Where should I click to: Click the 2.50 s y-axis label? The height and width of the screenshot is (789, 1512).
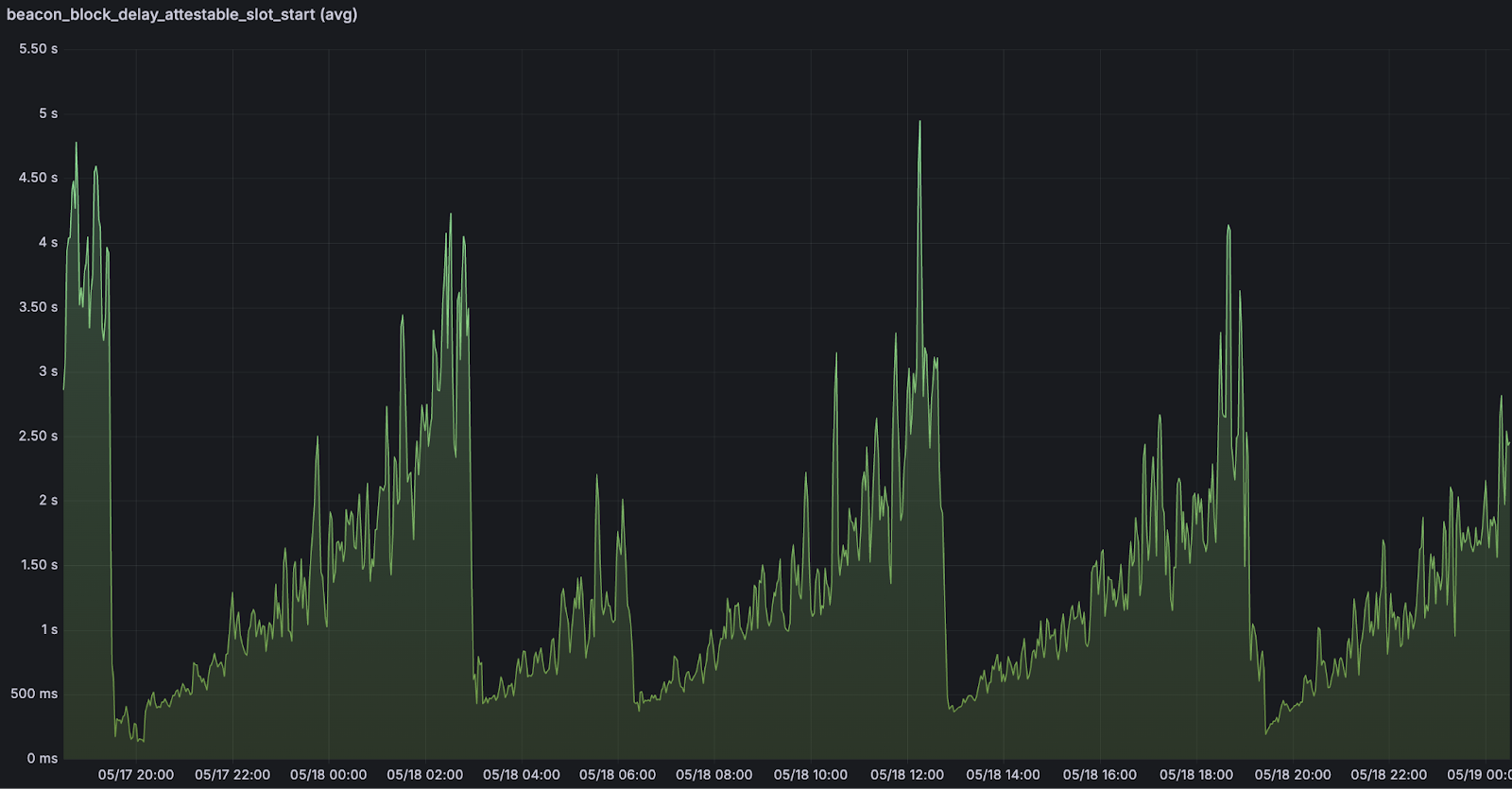pyautogui.click(x=38, y=436)
